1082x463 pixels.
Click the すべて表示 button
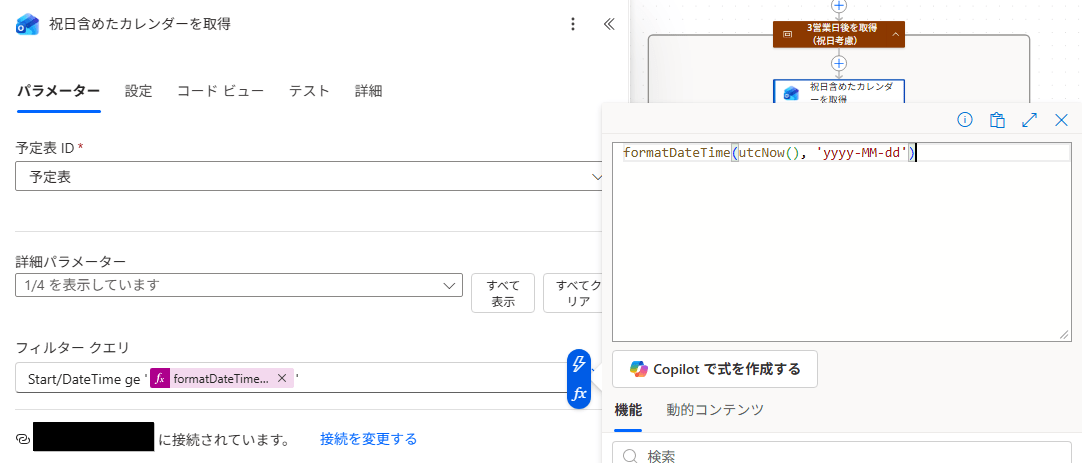(503, 293)
